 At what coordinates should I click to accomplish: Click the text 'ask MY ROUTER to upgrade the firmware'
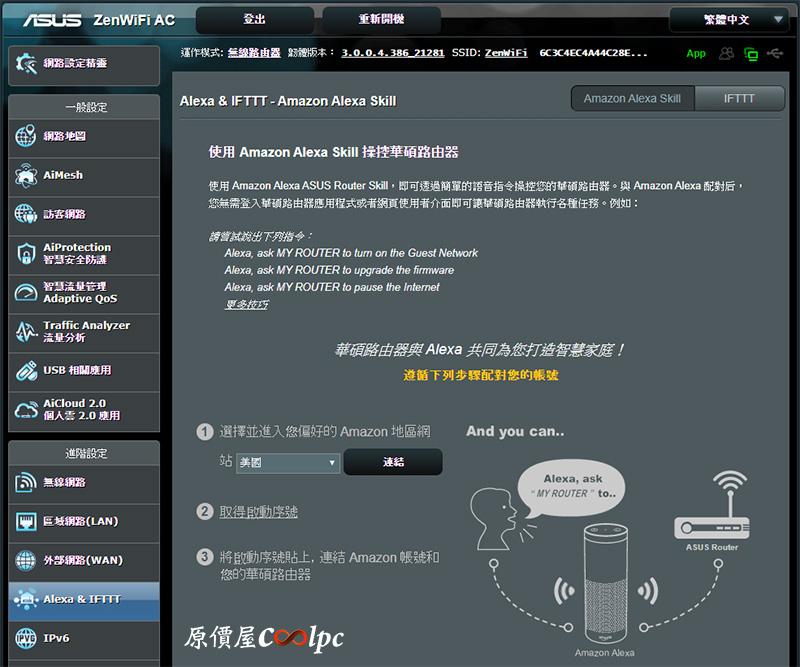[x=356, y=270]
